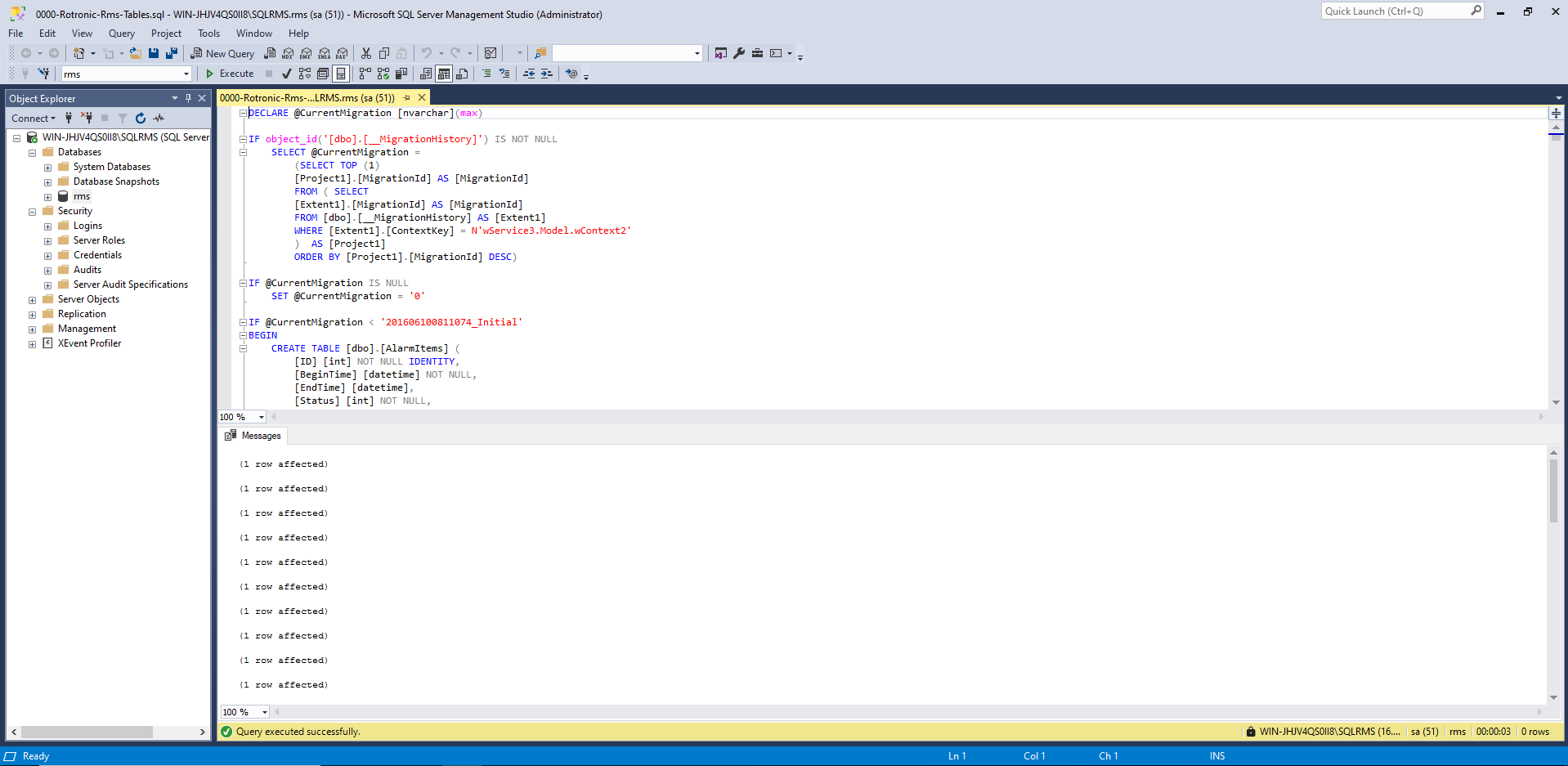Click Uncomment selected lines icon
The height and width of the screenshot is (766, 1568).
504,74
